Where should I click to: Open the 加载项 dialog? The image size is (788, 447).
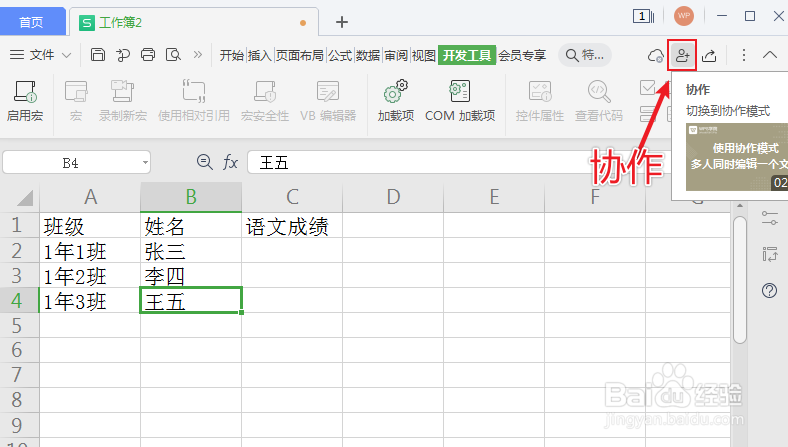tap(396, 101)
